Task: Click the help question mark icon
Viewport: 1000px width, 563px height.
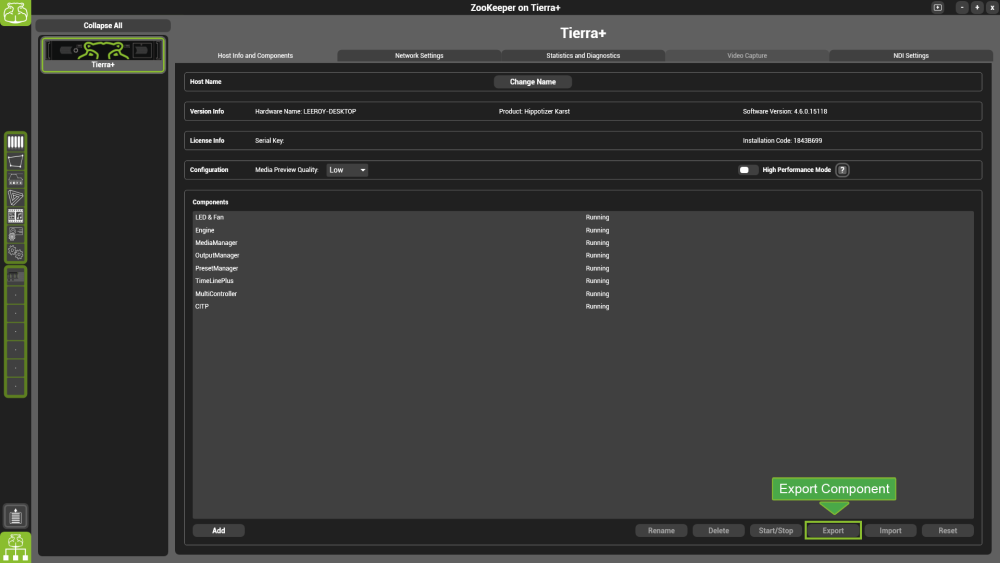Action: (x=842, y=170)
